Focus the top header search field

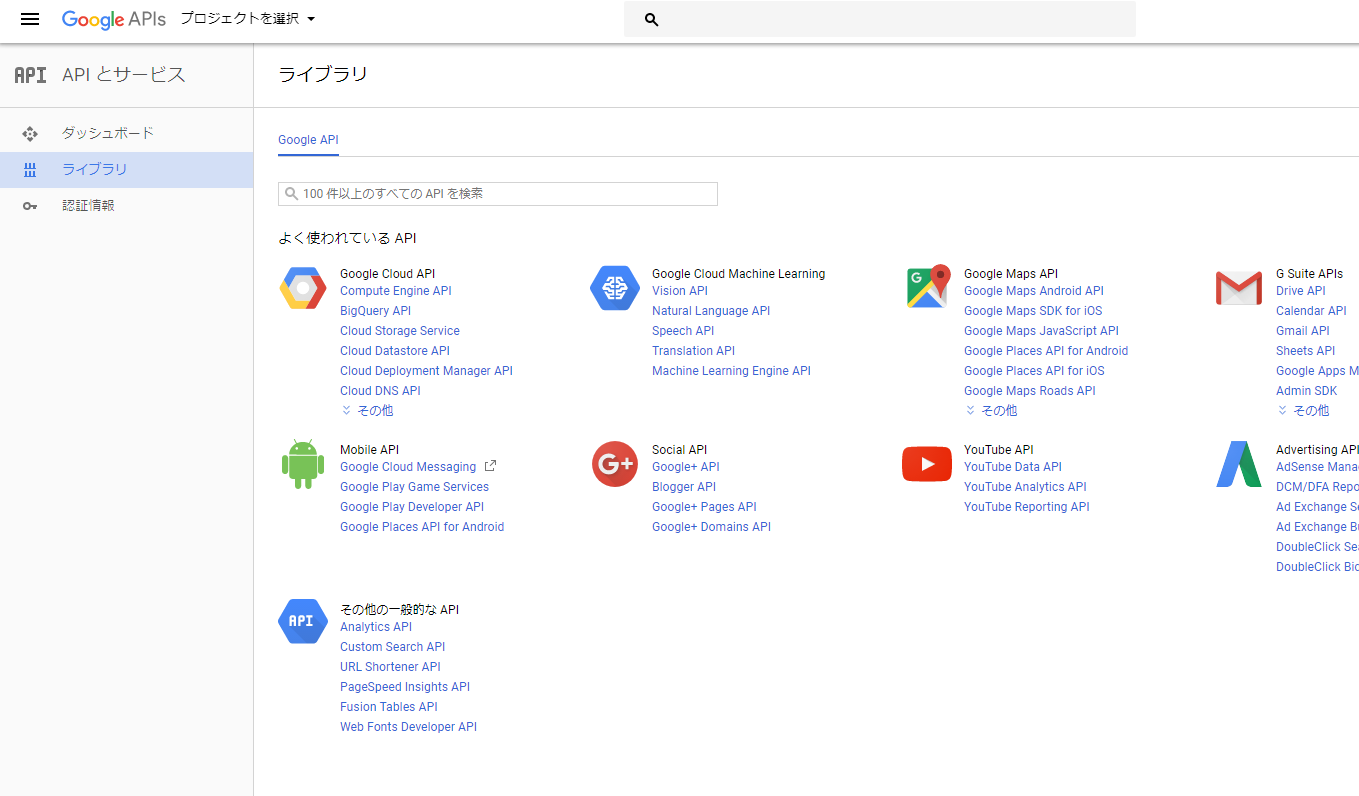click(x=880, y=19)
